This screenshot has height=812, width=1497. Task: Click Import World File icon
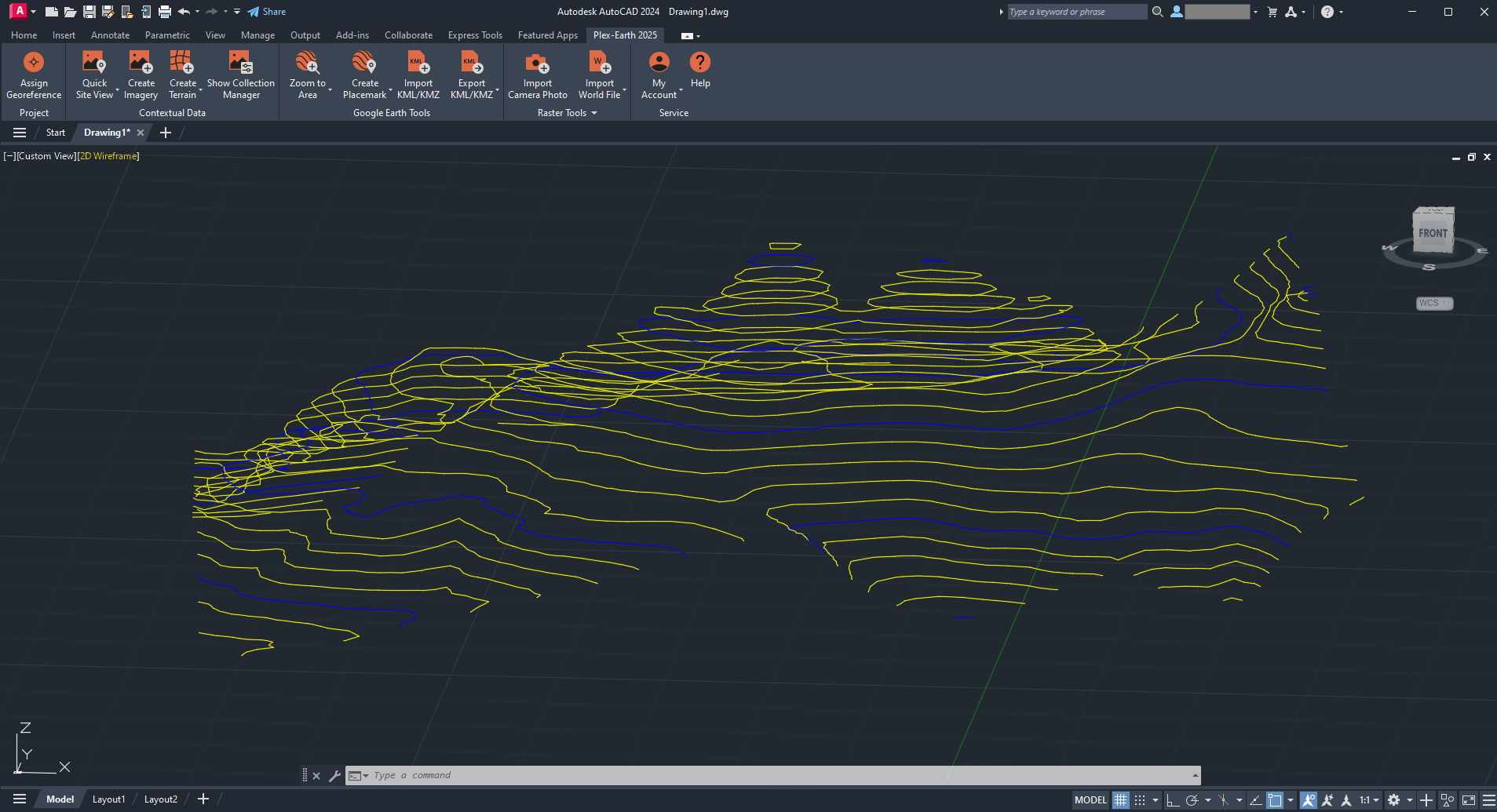pos(600,62)
